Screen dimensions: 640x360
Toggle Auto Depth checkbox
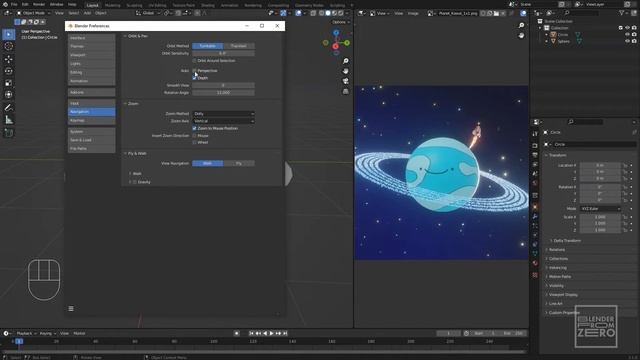tap(194, 78)
